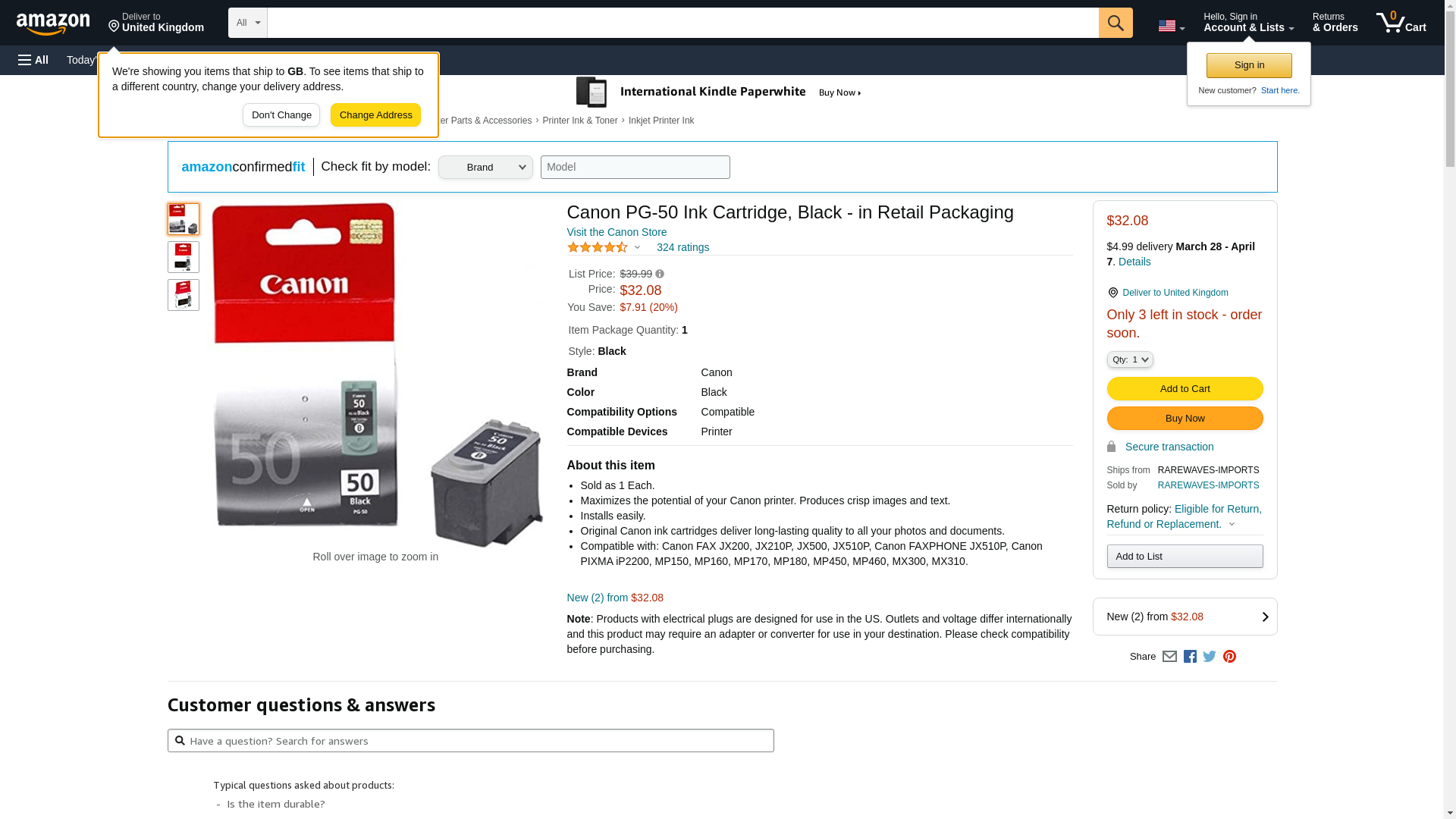The image size is (1456, 819).
Task: Expand the language flag selector
Action: click(1171, 27)
